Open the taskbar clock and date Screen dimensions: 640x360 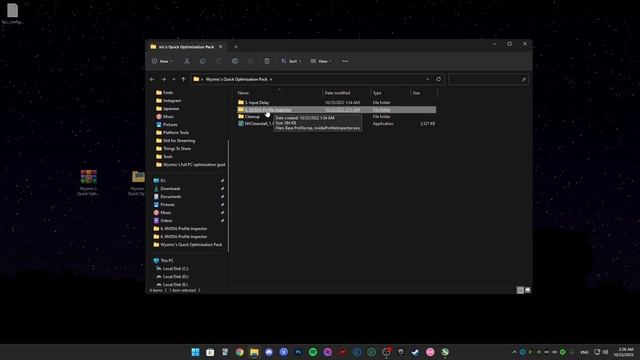pos(624,352)
